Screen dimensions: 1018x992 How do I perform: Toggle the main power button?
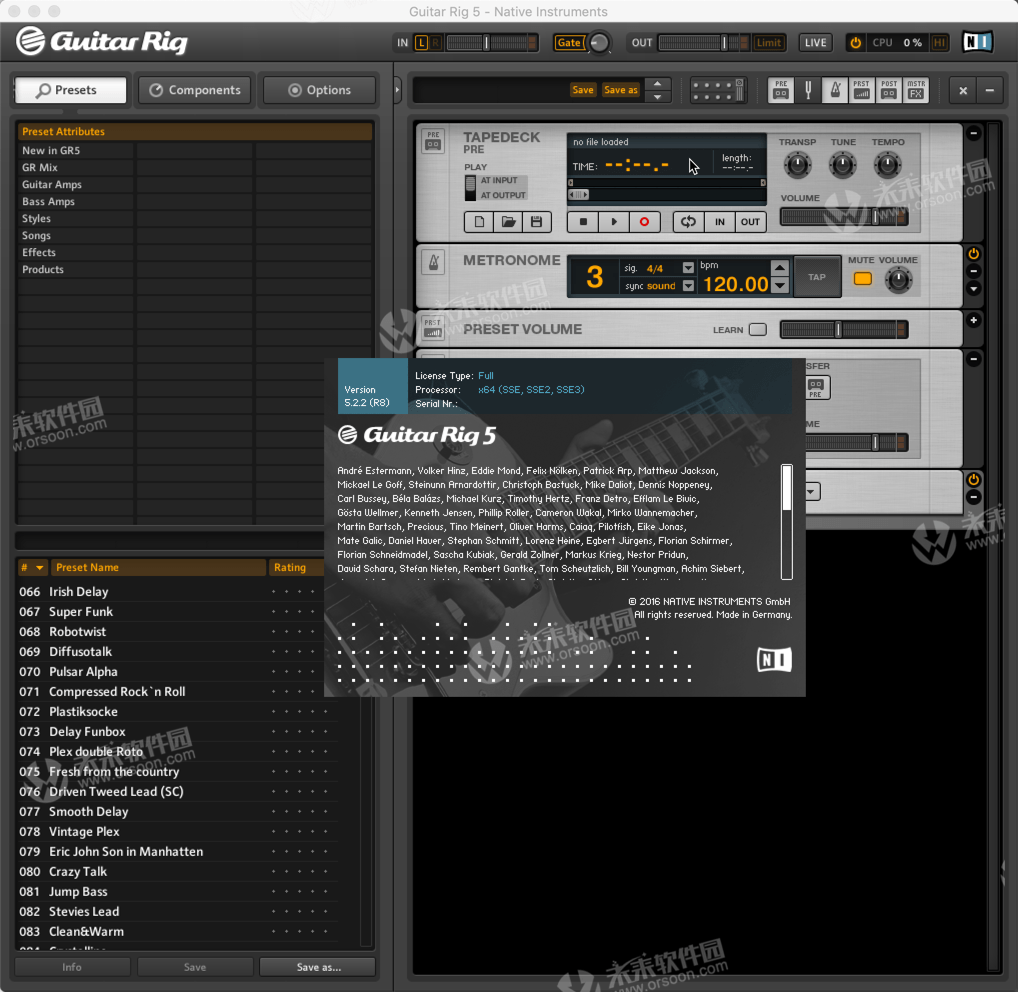click(856, 43)
